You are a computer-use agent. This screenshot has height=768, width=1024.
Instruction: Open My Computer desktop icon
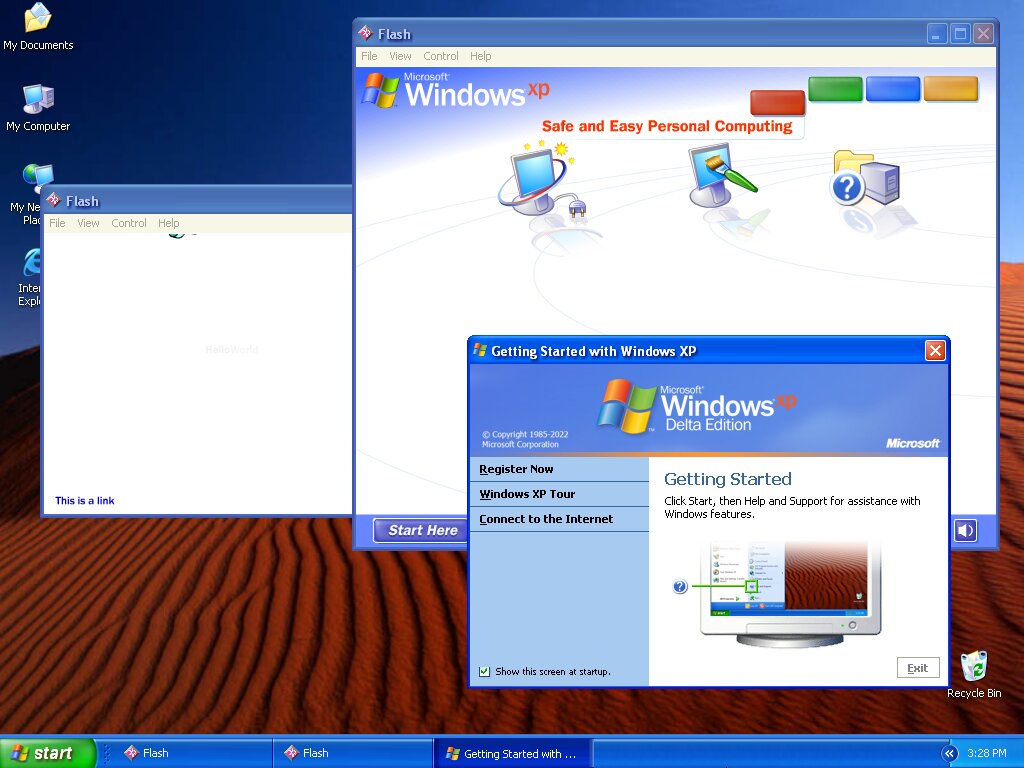click(x=38, y=108)
